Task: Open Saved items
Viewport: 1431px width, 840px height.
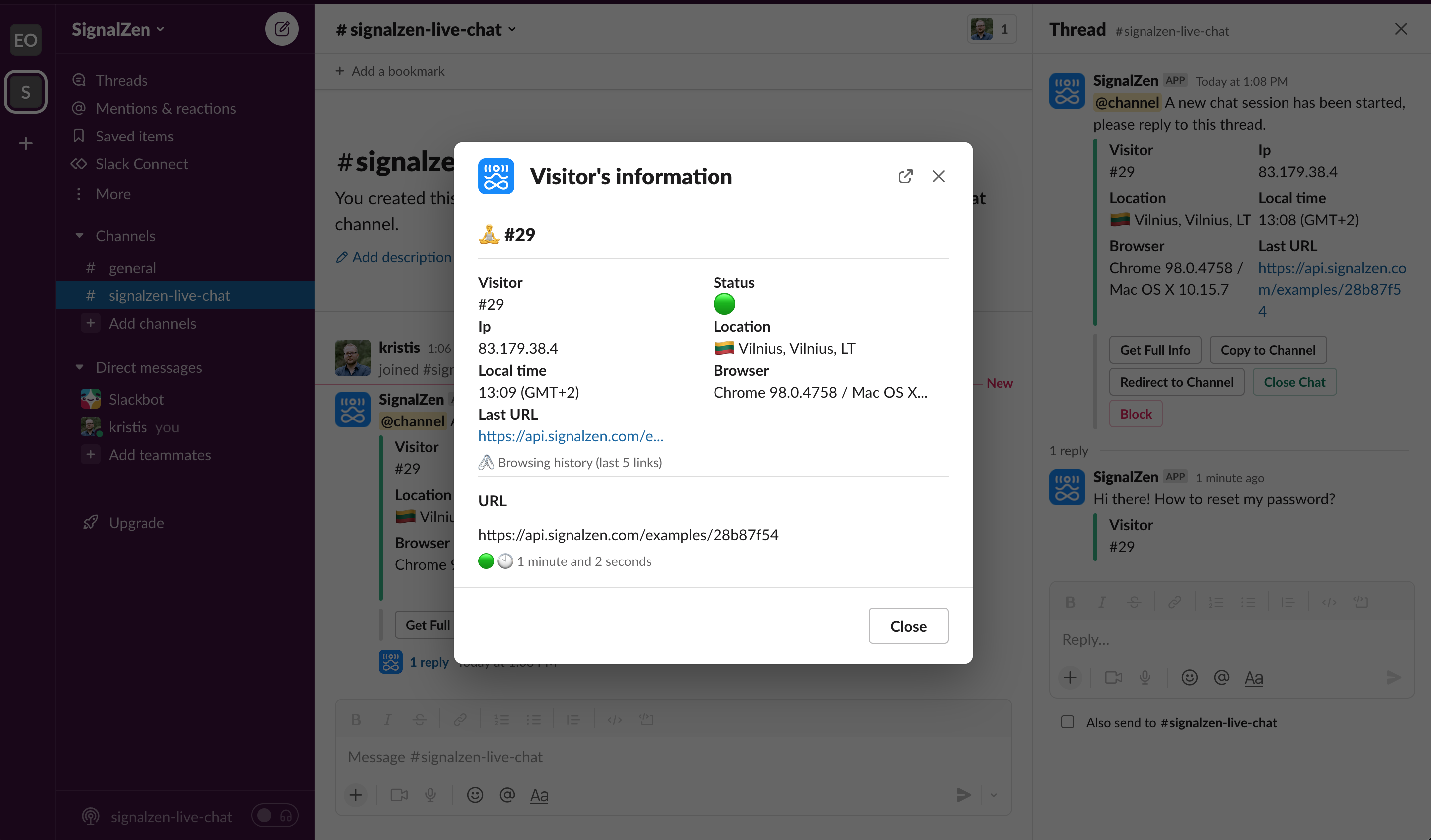Action: (x=134, y=136)
